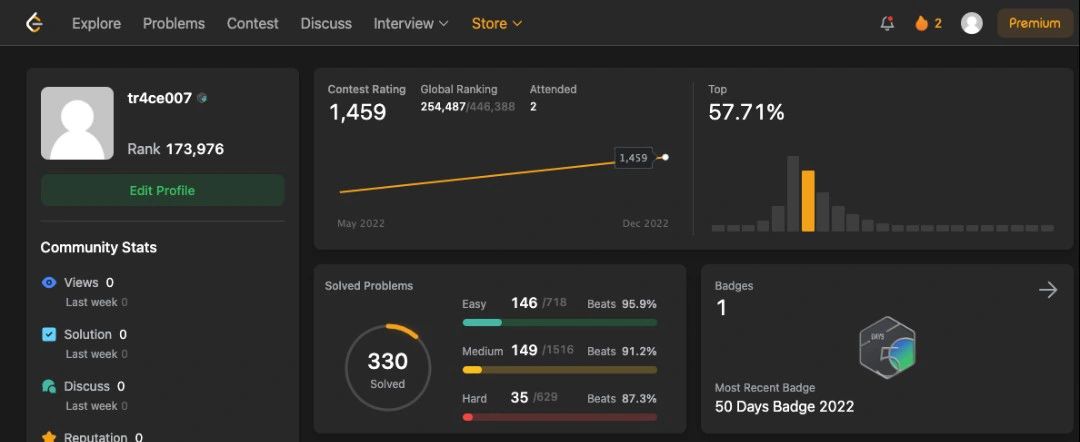Open the Discuss page
Image resolution: width=1080 pixels, height=442 pixels.
(x=326, y=23)
